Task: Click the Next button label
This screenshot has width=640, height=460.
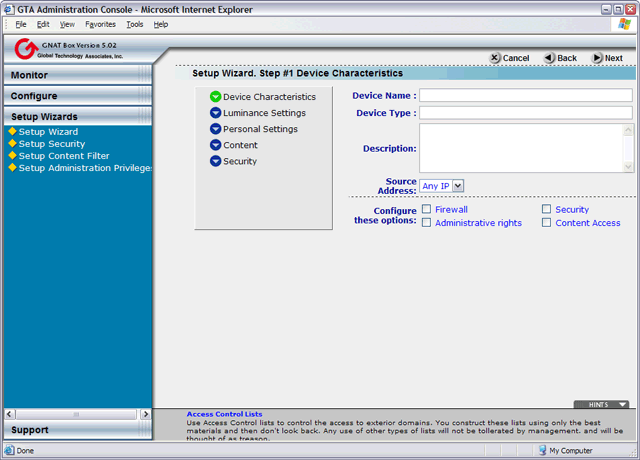Action: point(613,58)
